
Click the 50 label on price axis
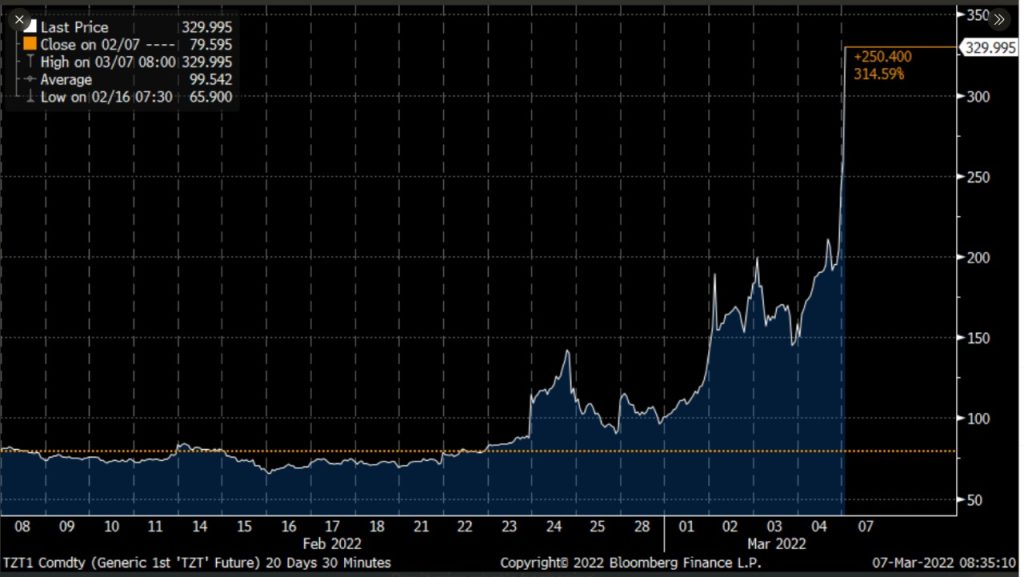pyautogui.click(x=974, y=500)
